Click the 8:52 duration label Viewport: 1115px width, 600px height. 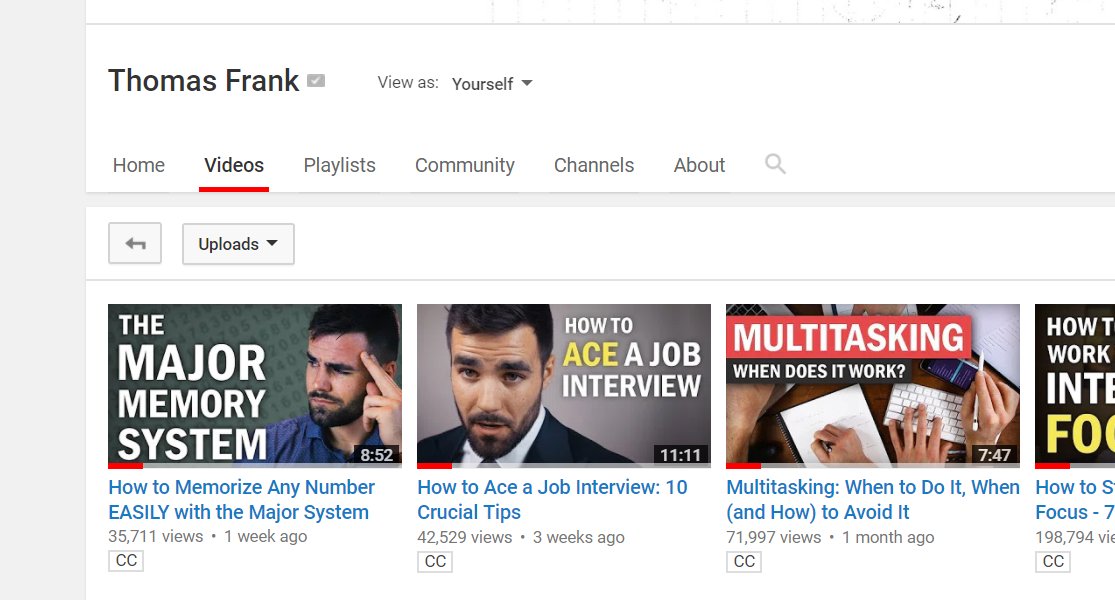click(376, 455)
